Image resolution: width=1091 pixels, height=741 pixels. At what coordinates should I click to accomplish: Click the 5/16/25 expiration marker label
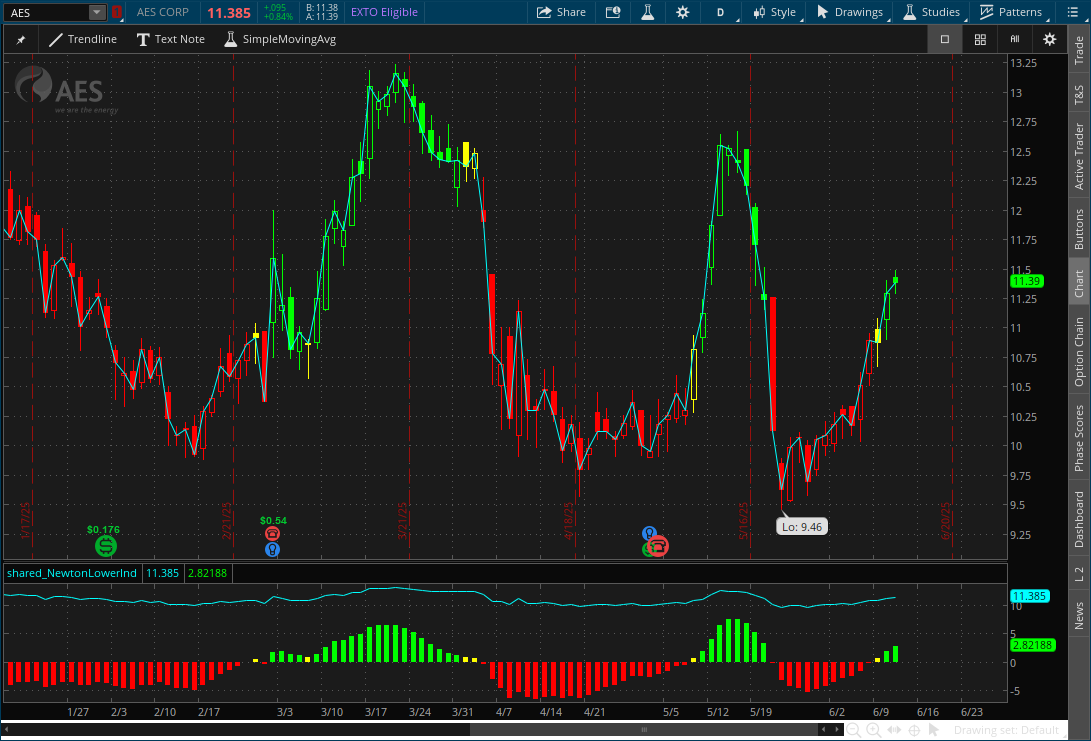pos(743,521)
